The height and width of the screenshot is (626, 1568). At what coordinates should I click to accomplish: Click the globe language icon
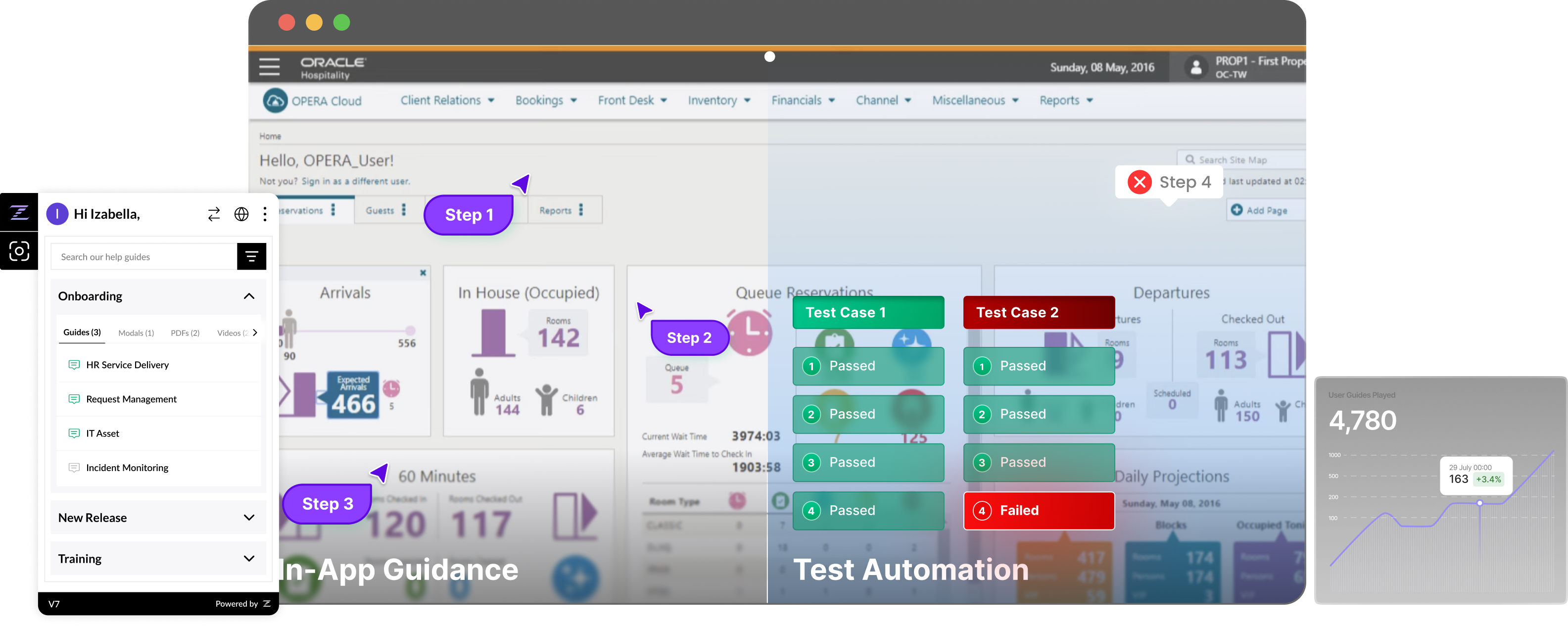click(241, 214)
